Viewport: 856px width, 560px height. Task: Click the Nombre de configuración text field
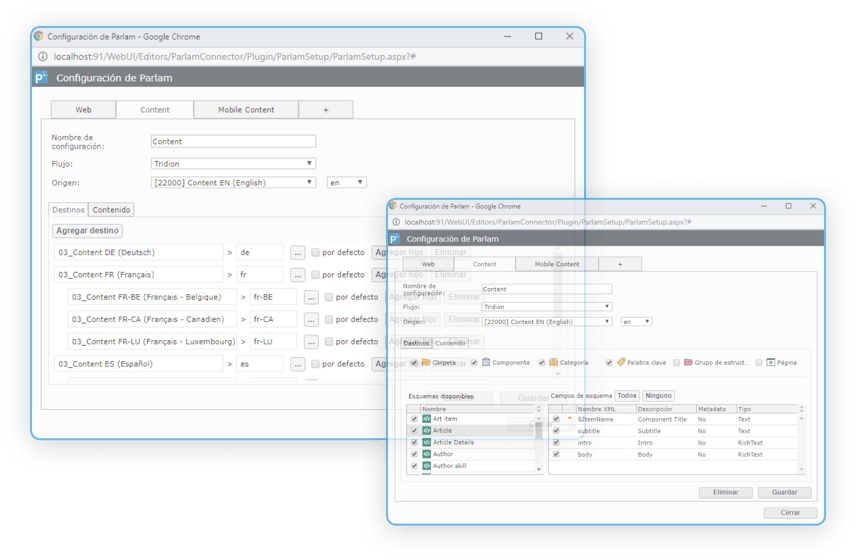[x=233, y=142]
